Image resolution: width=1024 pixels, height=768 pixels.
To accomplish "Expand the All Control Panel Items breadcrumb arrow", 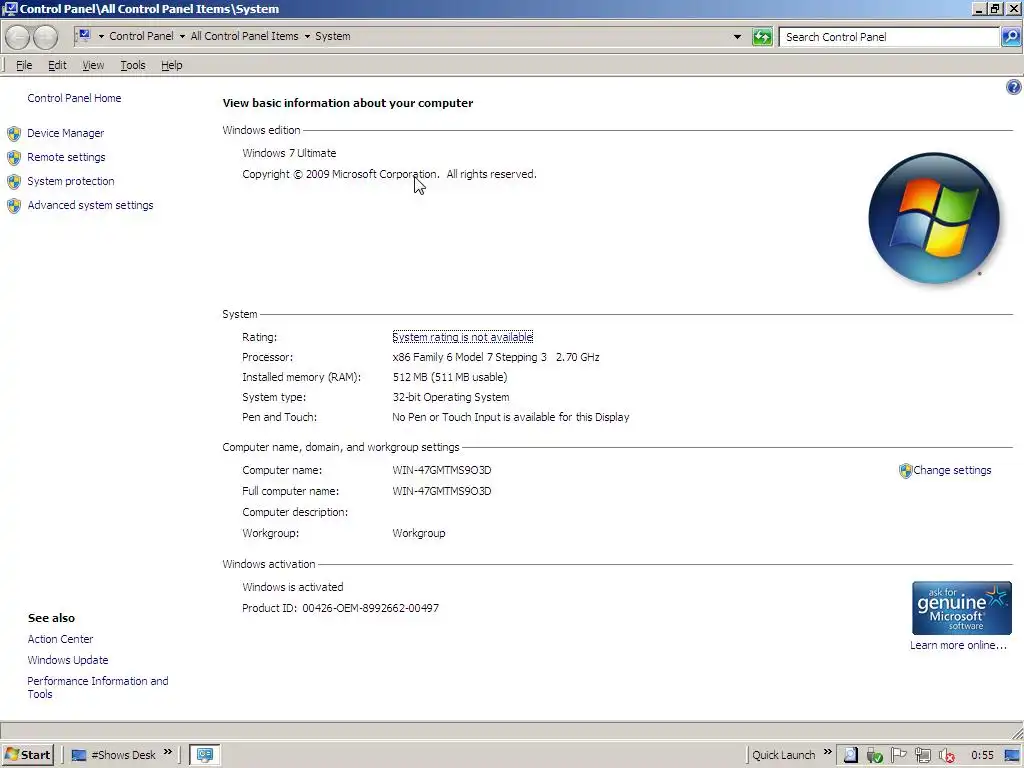I will tap(307, 37).
